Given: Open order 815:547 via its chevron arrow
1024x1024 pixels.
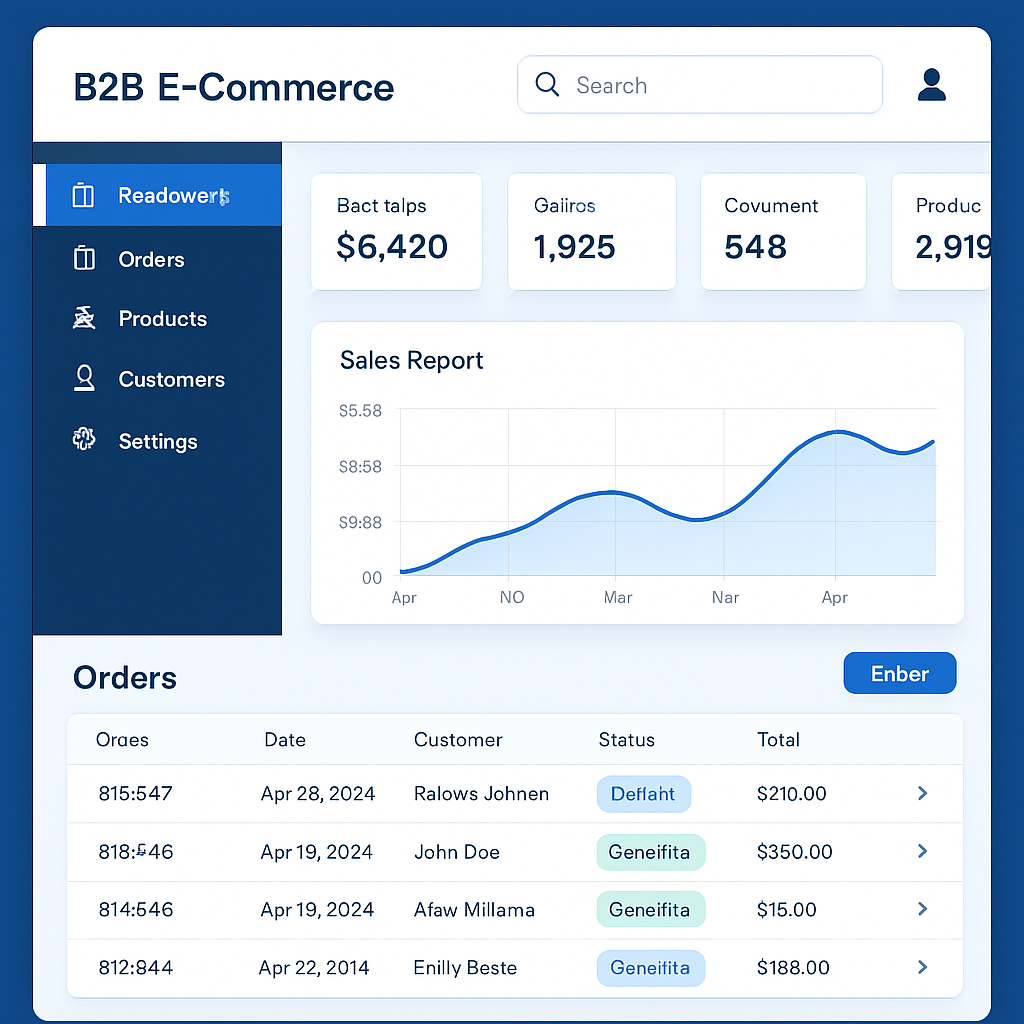Looking at the screenshot, I should tap(922, 793).
